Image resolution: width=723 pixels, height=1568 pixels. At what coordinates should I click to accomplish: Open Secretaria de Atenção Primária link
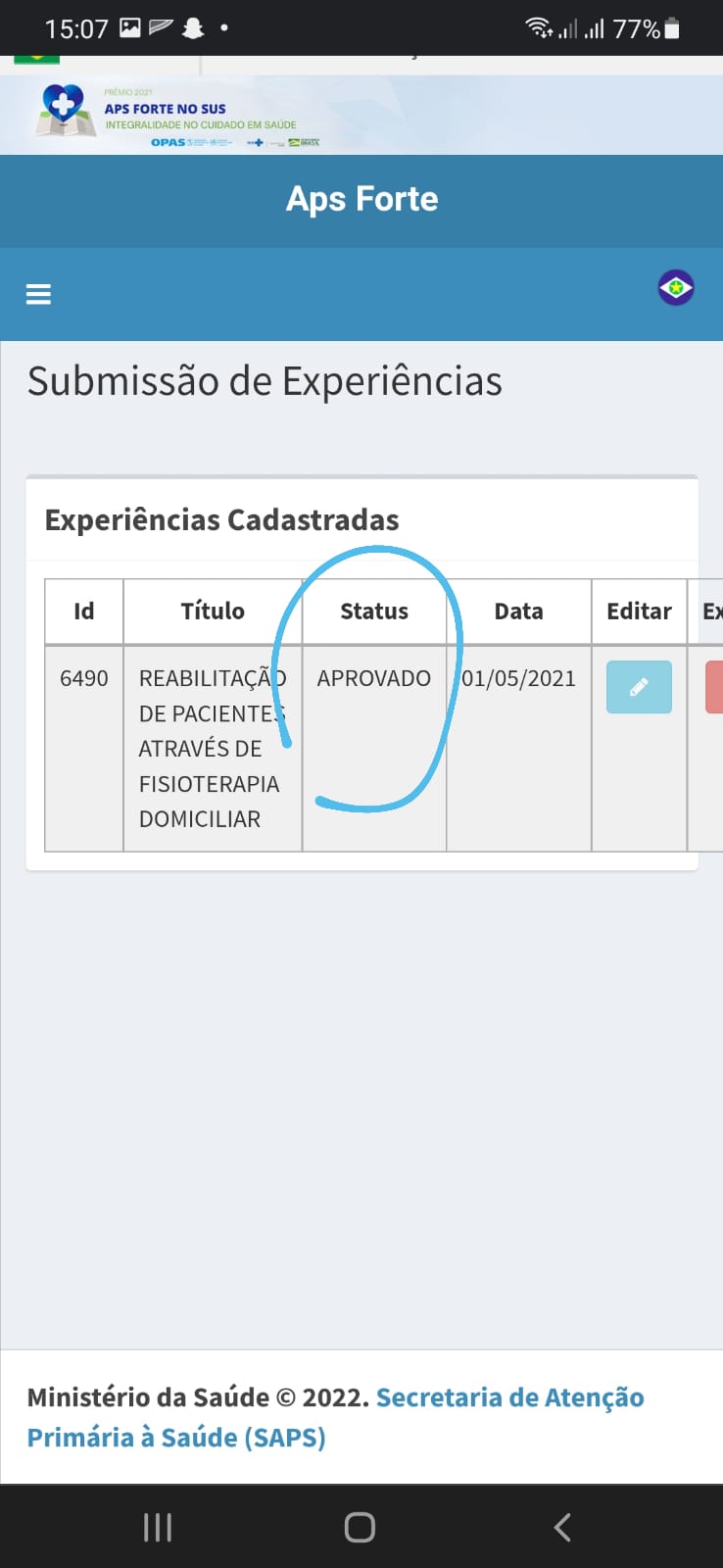pyautogui.click(x=335, y=1417)
